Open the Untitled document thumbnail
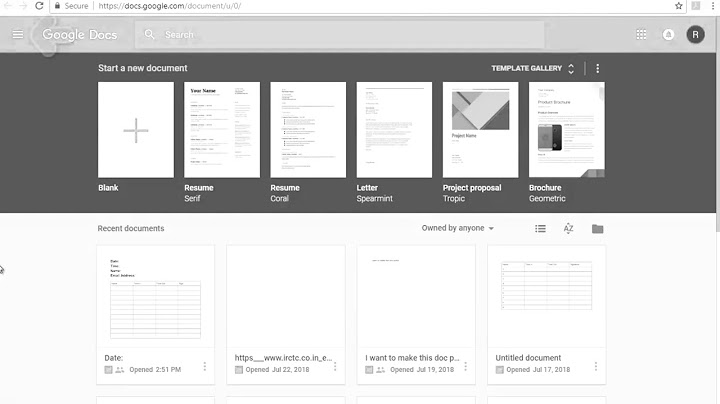The height and width of the screenshot is (404, 720). (546, 297)
